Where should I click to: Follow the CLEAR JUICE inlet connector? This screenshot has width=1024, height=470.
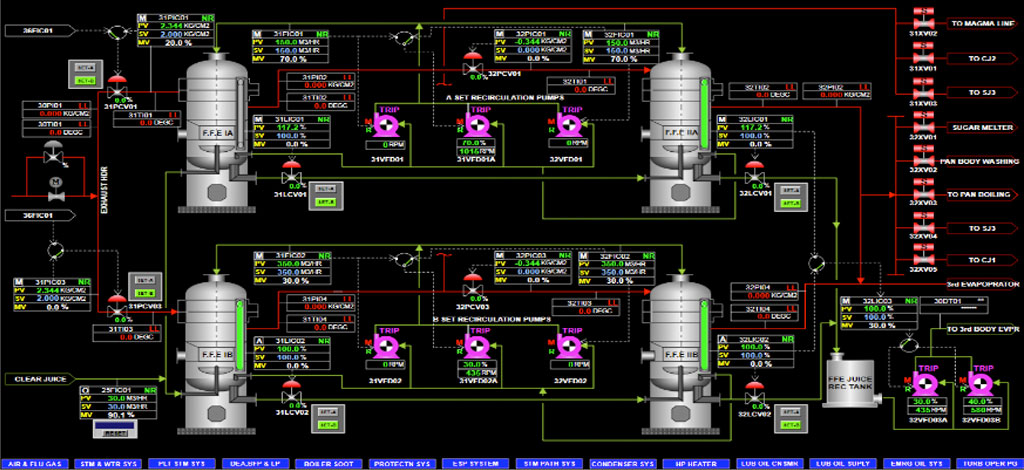(42, 379)
